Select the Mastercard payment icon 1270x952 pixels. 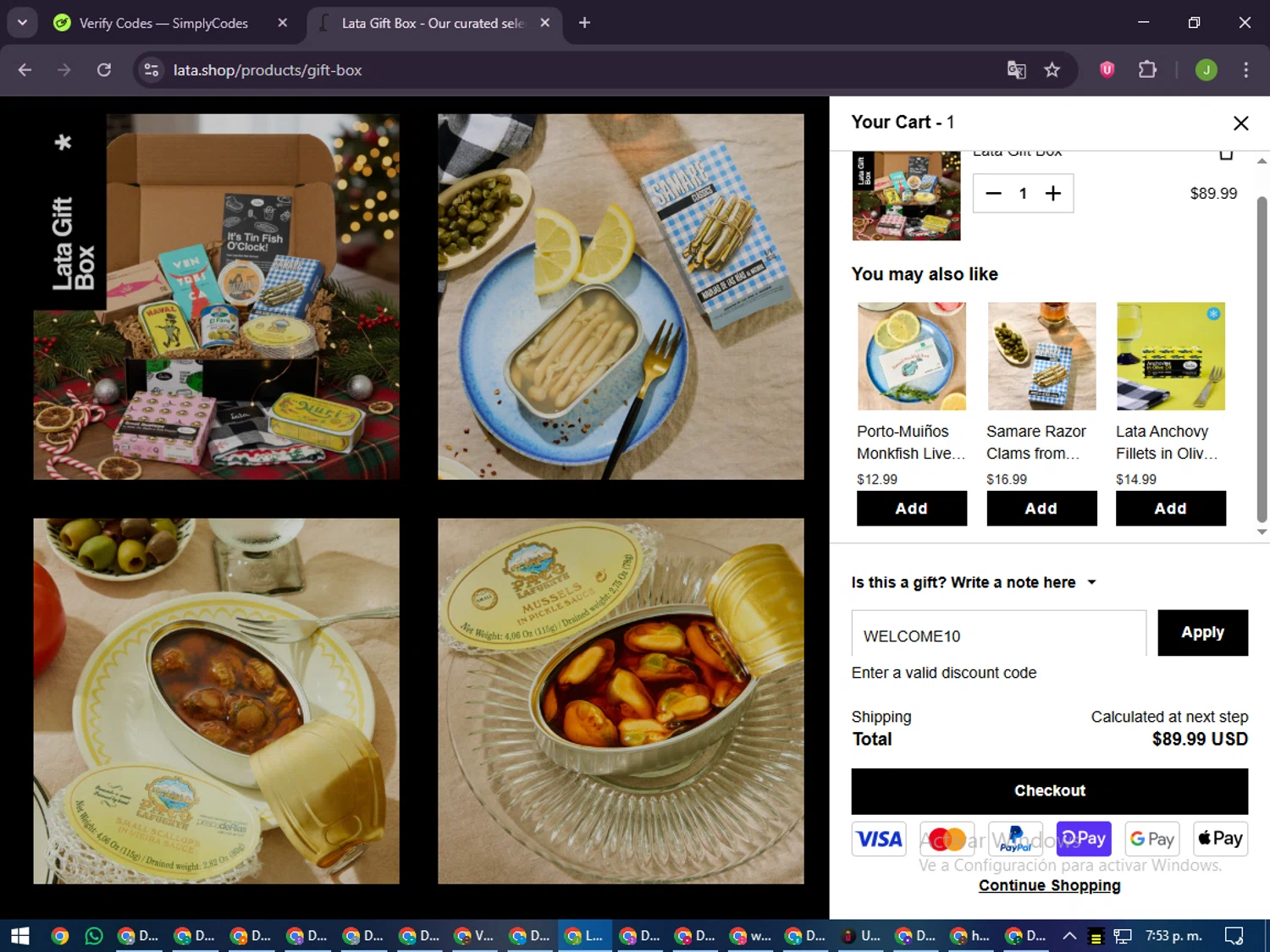tap(947, 839)
